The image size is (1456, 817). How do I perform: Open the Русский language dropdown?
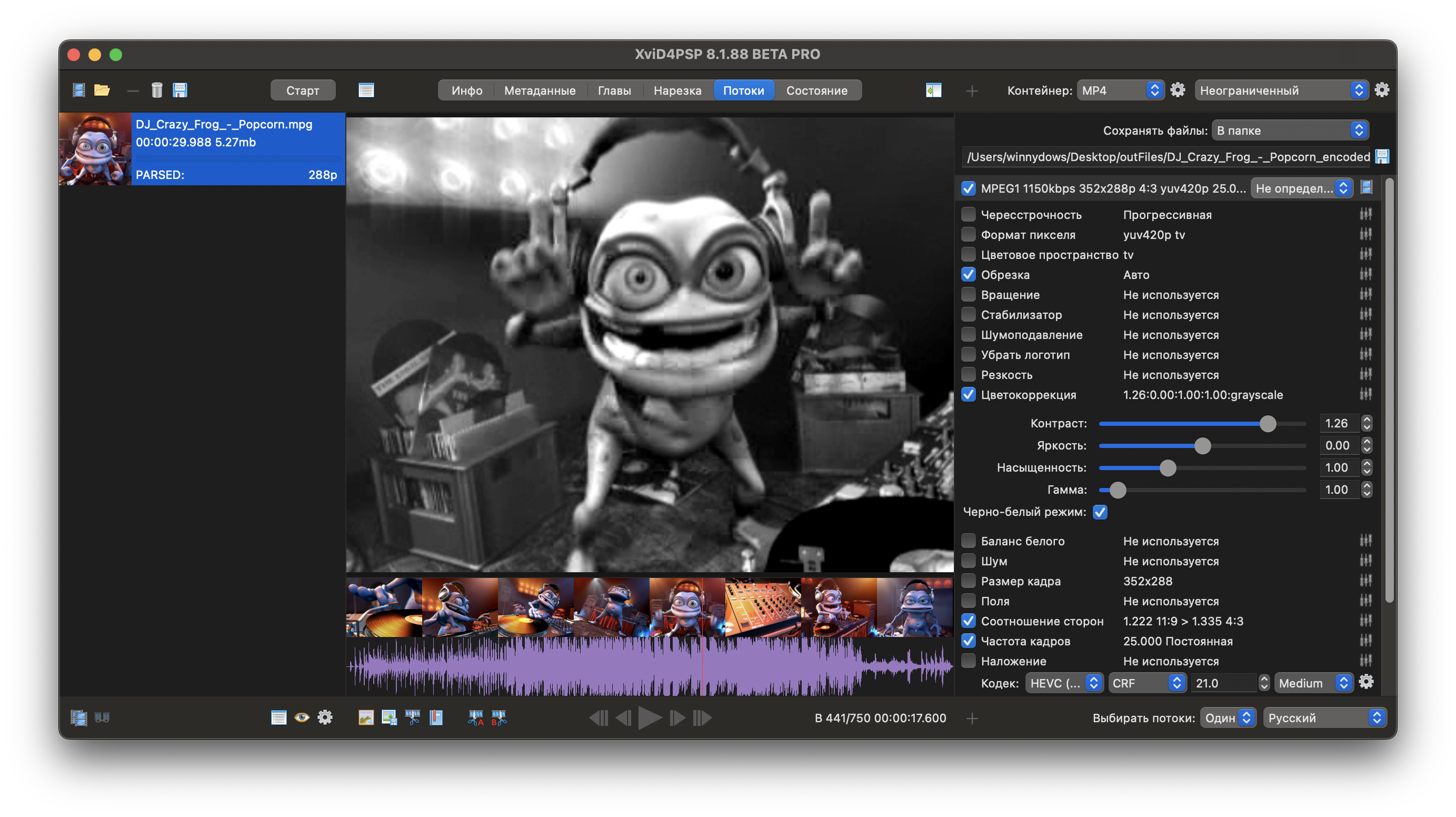(x=1324, y=718)
